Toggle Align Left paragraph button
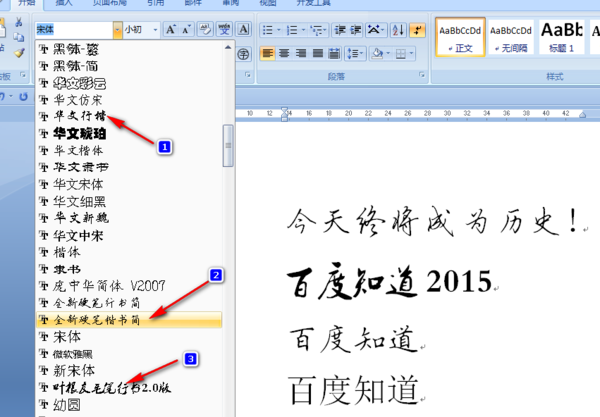Screen dimensions: 600x417 click(x=267, y=54)
